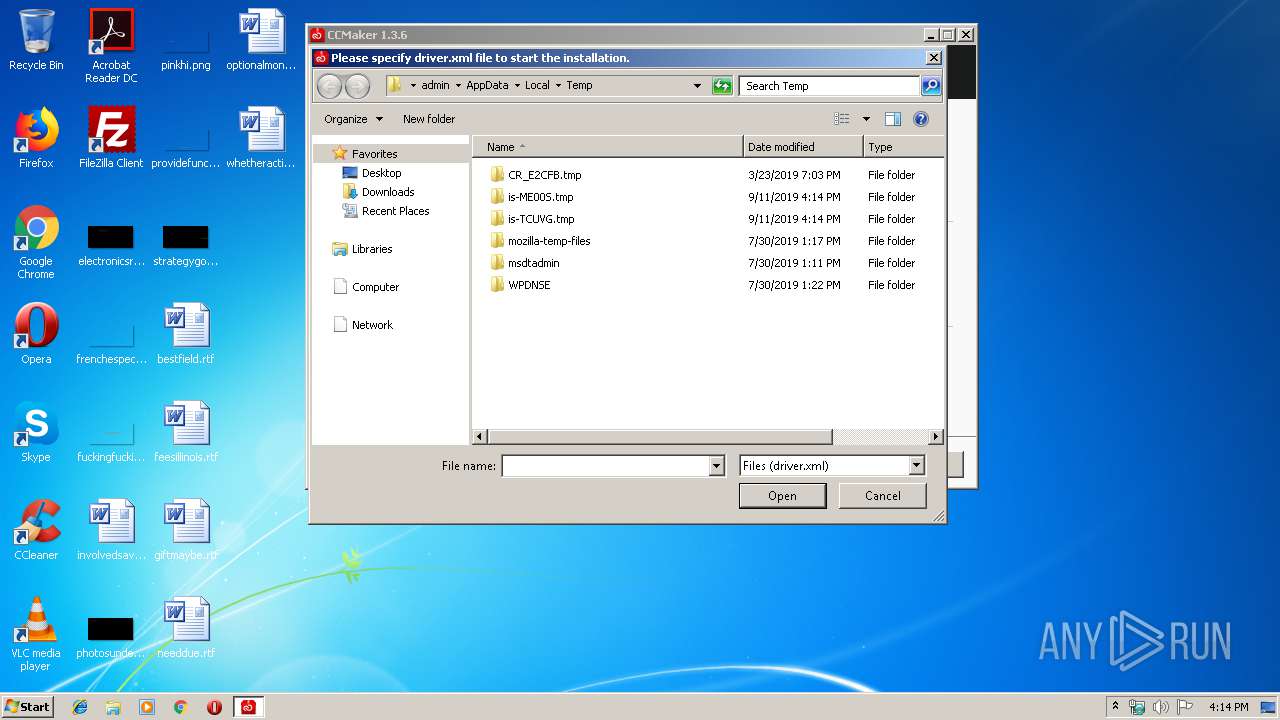1280x720 pixels.
Task: Click the Forward navigation arrow in the dialog
Action: [x=357, y=86]
